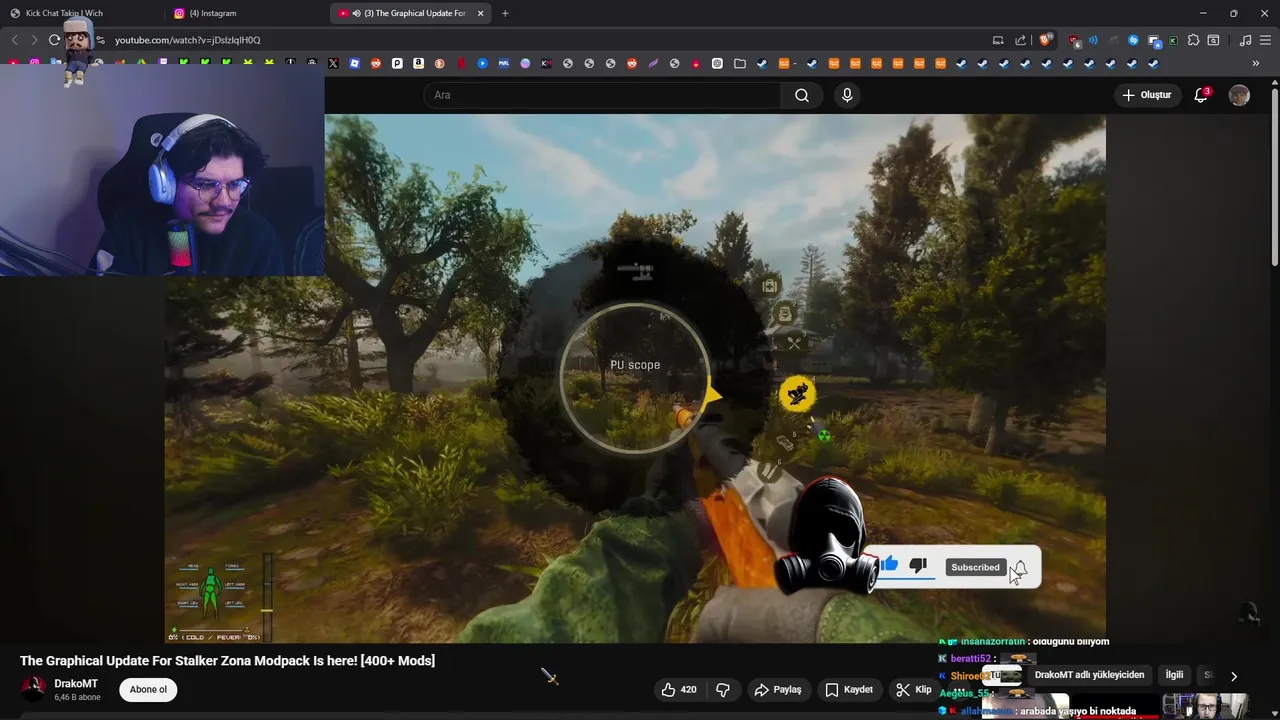The image size is (1280, 720).
Task: Open the cast/media screen icon in address bar
Action: (x=998, y=40)
